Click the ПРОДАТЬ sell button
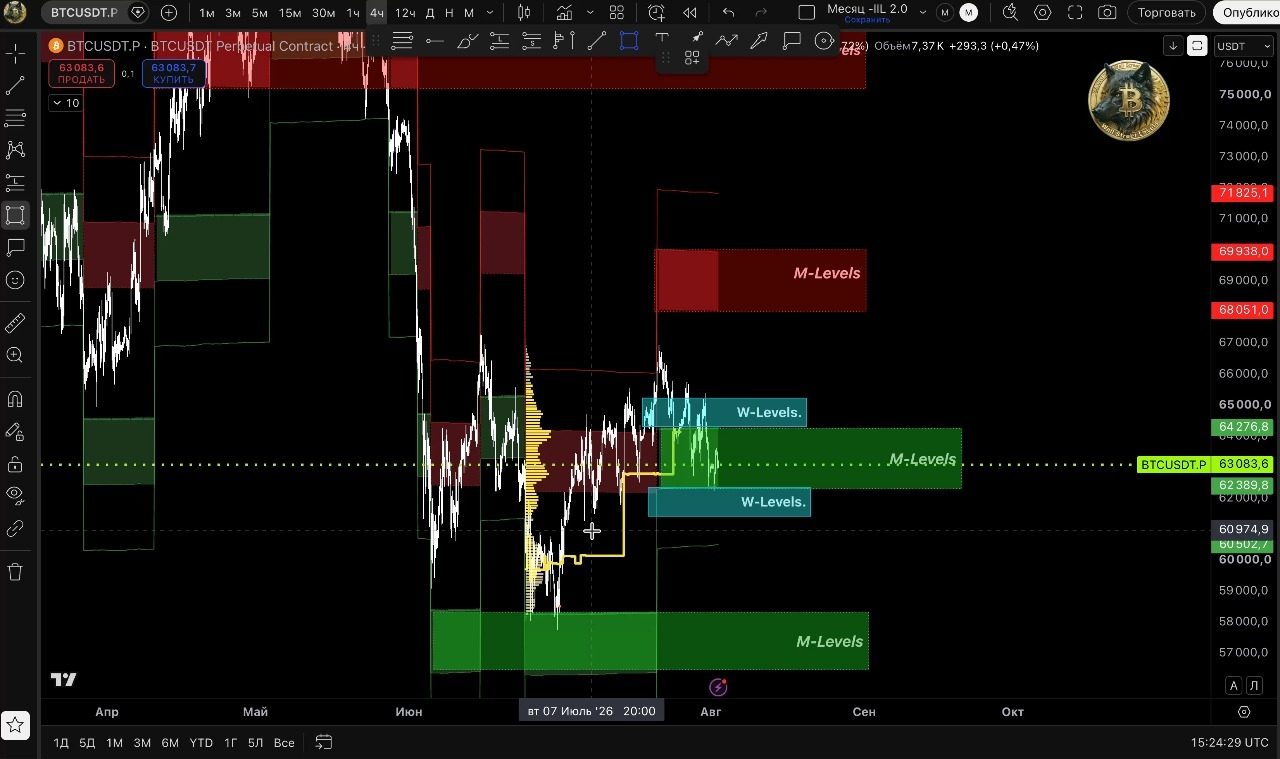 [x=81, y=73]
